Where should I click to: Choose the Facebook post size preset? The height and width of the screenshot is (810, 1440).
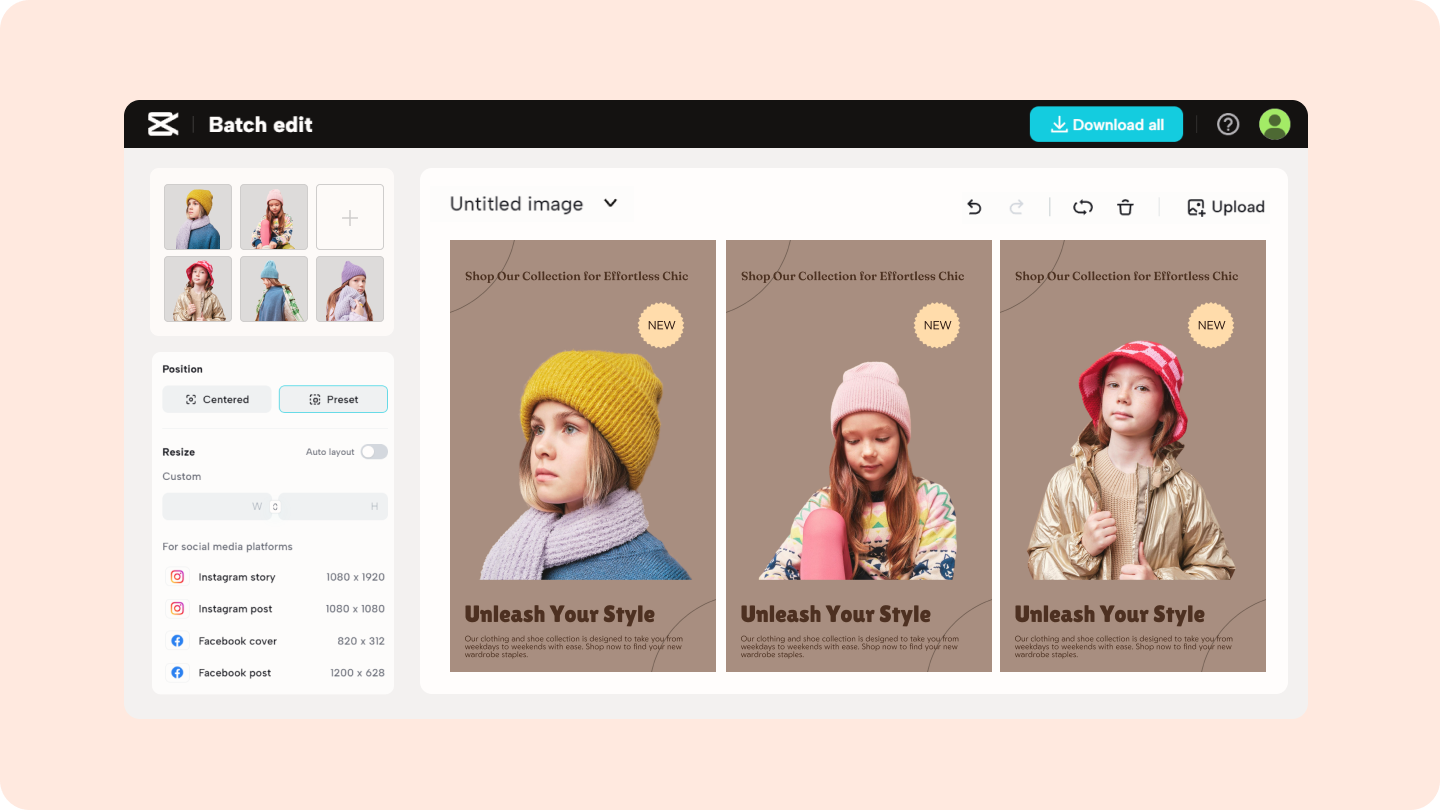coord(275,673)
